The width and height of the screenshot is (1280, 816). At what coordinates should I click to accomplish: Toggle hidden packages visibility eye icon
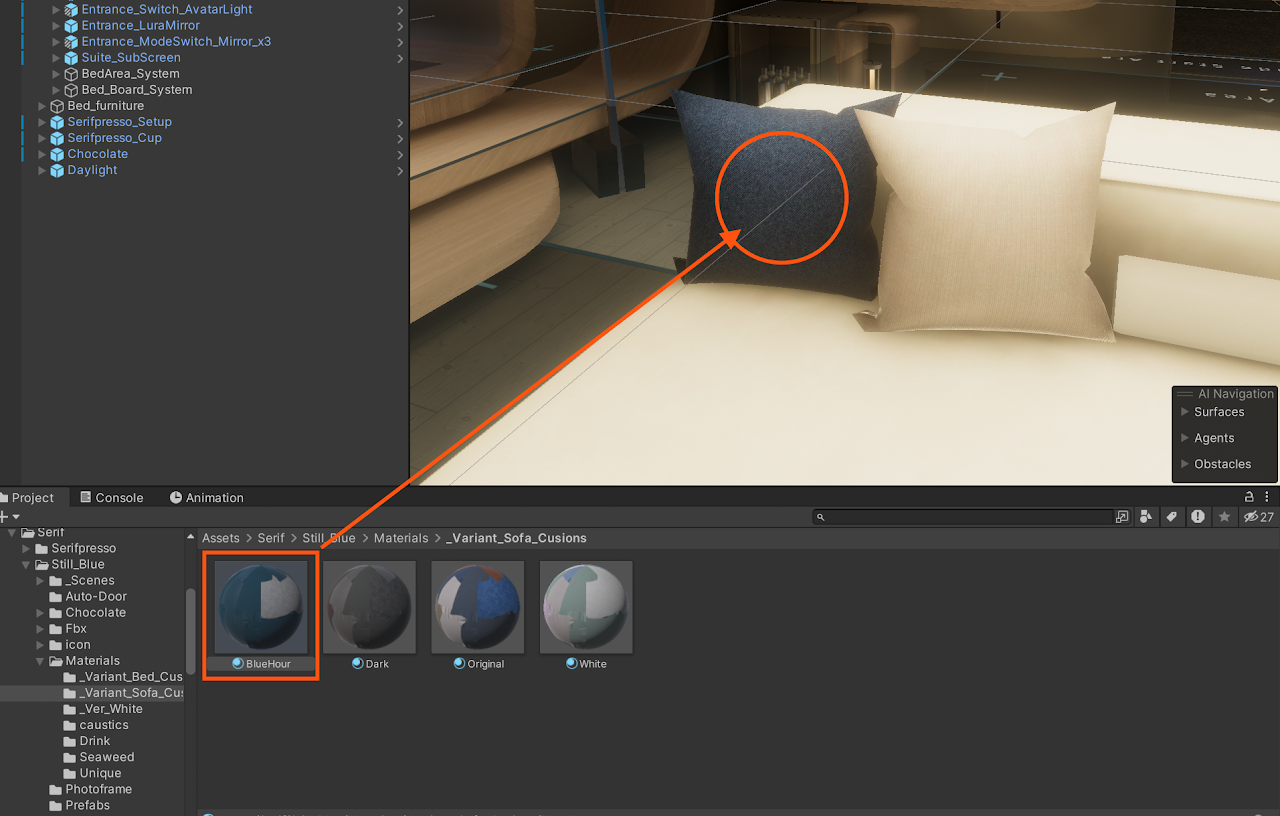tap(1250, 517)
